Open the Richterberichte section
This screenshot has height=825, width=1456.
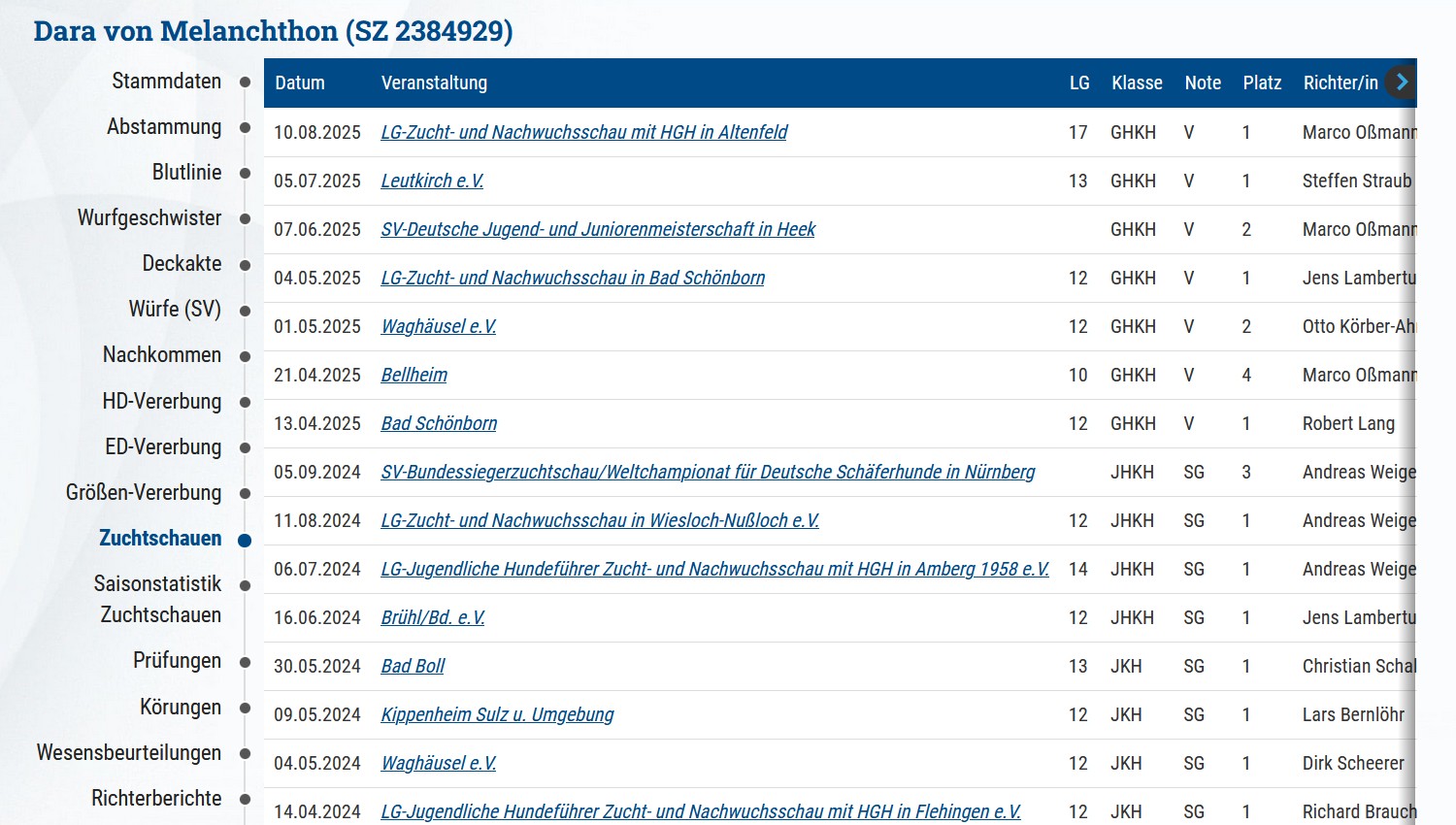[x=156, y=799]
